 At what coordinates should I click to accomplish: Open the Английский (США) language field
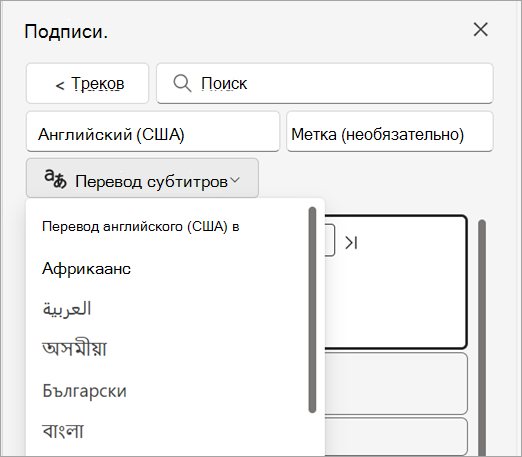pyautogui.click(x=153, y=132)
